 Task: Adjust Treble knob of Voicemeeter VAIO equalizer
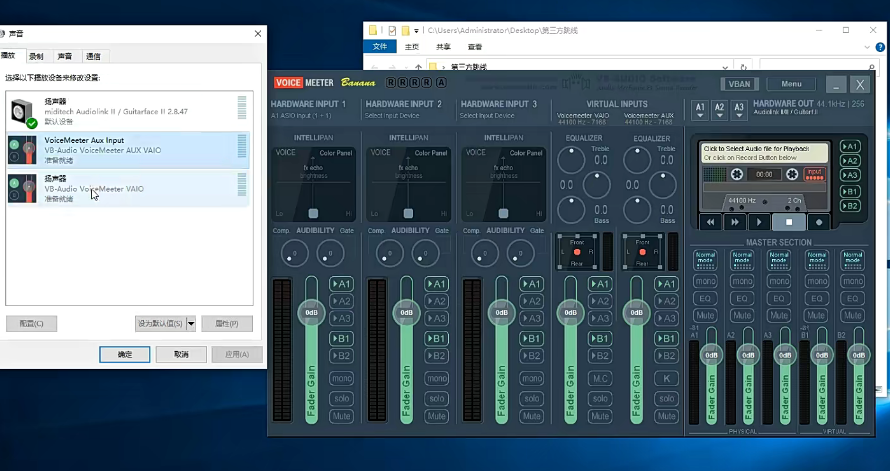tap(571, 160)
